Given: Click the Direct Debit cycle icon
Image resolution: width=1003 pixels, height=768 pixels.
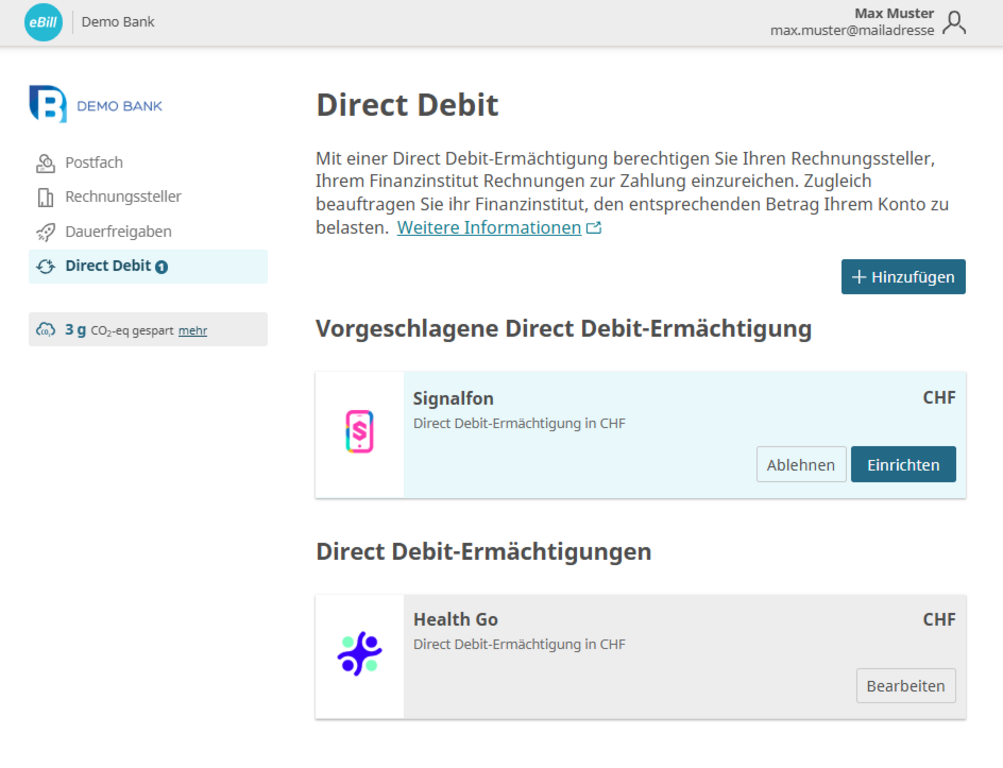Looking at the screenshot, I should pyautogui.click(x=46, y=266).
